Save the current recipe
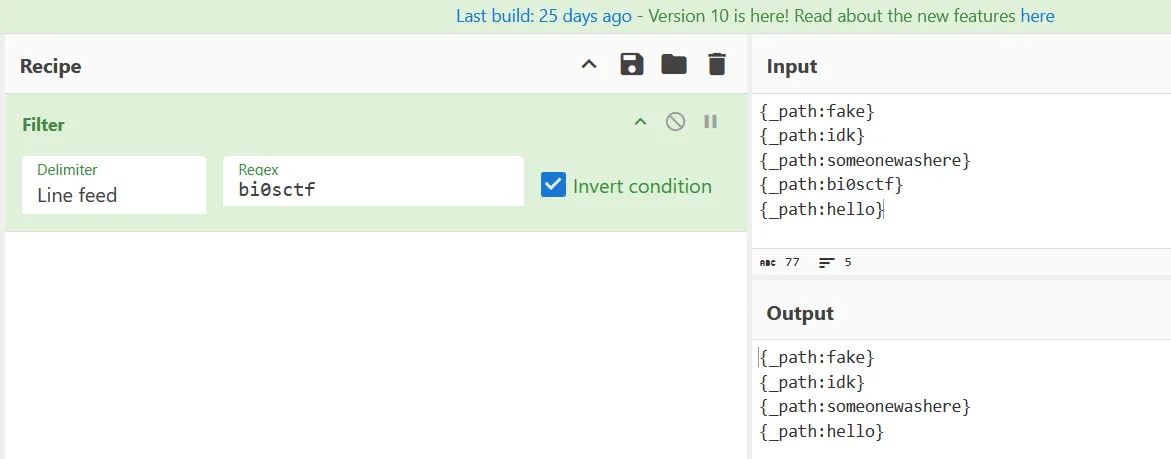Viewport: 1171px width, 459px height. pos(632,65)
